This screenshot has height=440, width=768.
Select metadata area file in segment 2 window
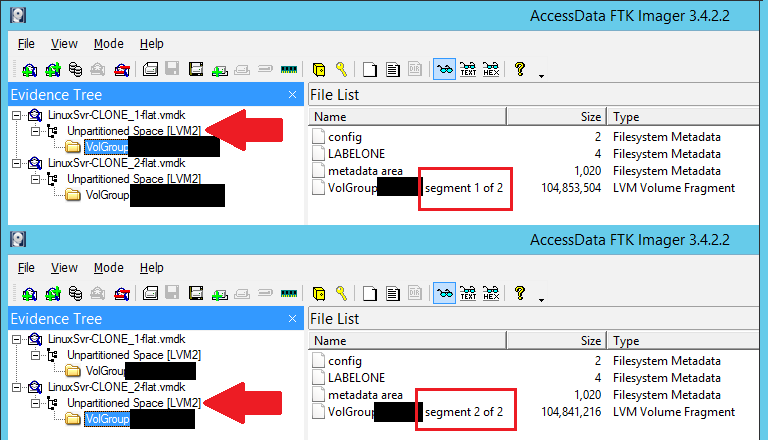click(x=365, y=395)
